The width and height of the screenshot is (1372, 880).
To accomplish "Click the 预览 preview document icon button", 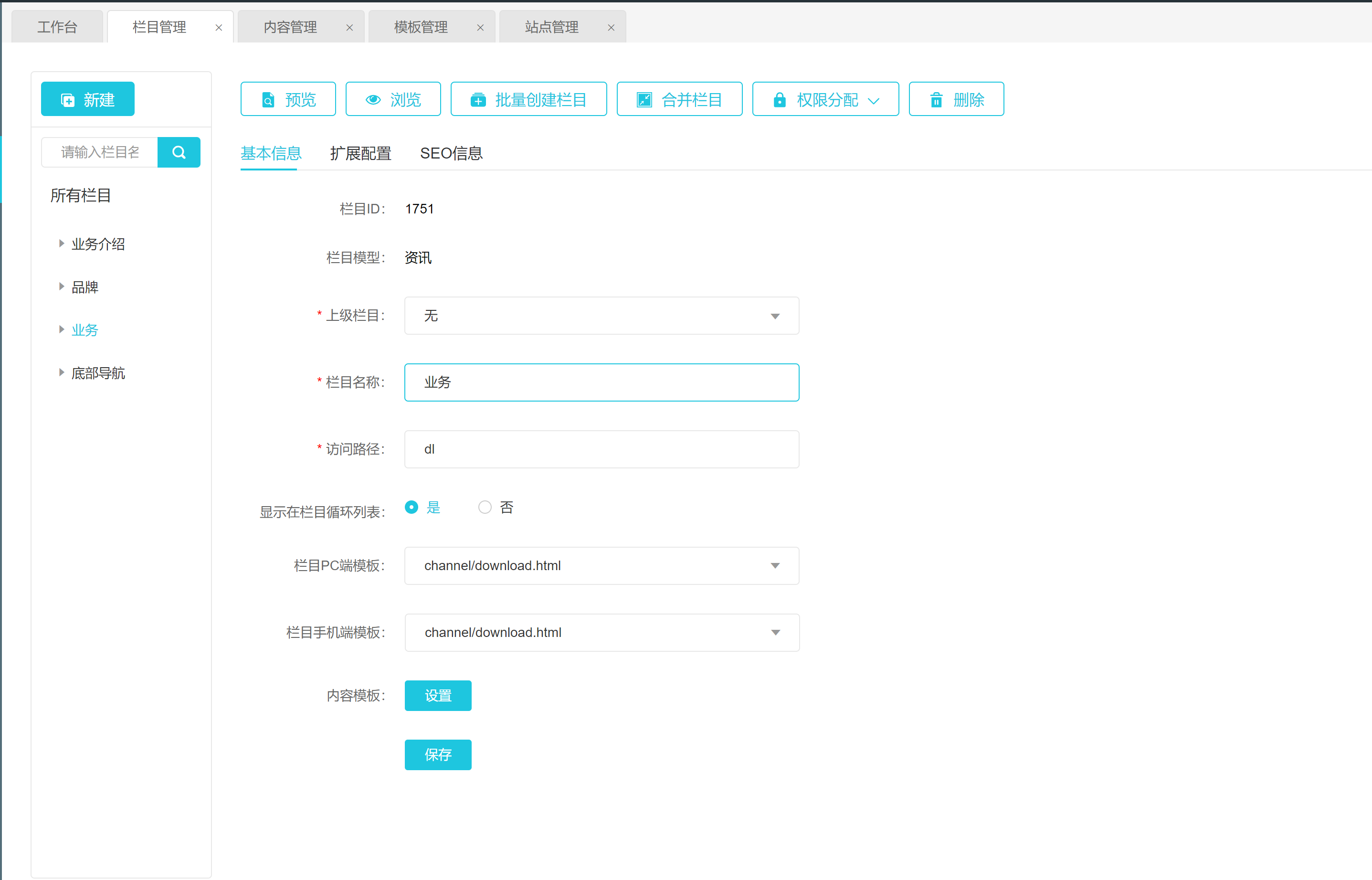I will 288,99.
